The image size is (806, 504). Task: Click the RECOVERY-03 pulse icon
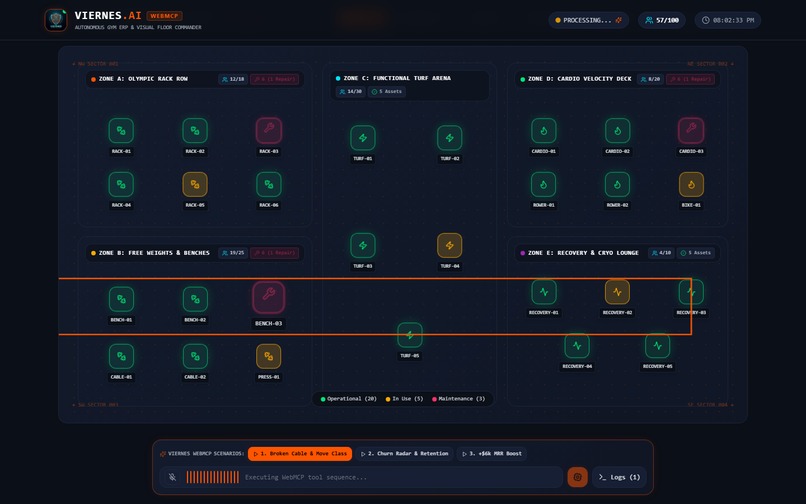pos(691,292)
